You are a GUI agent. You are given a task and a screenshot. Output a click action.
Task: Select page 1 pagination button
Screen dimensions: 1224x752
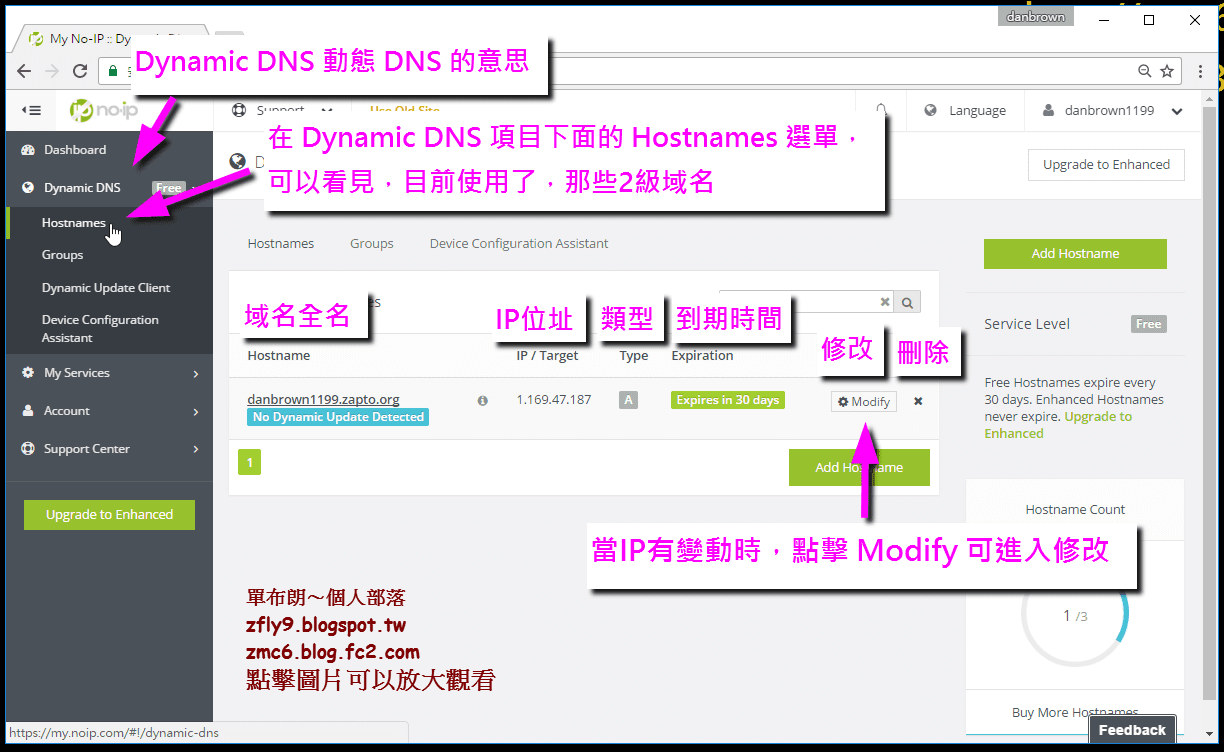tap(249, 462)
